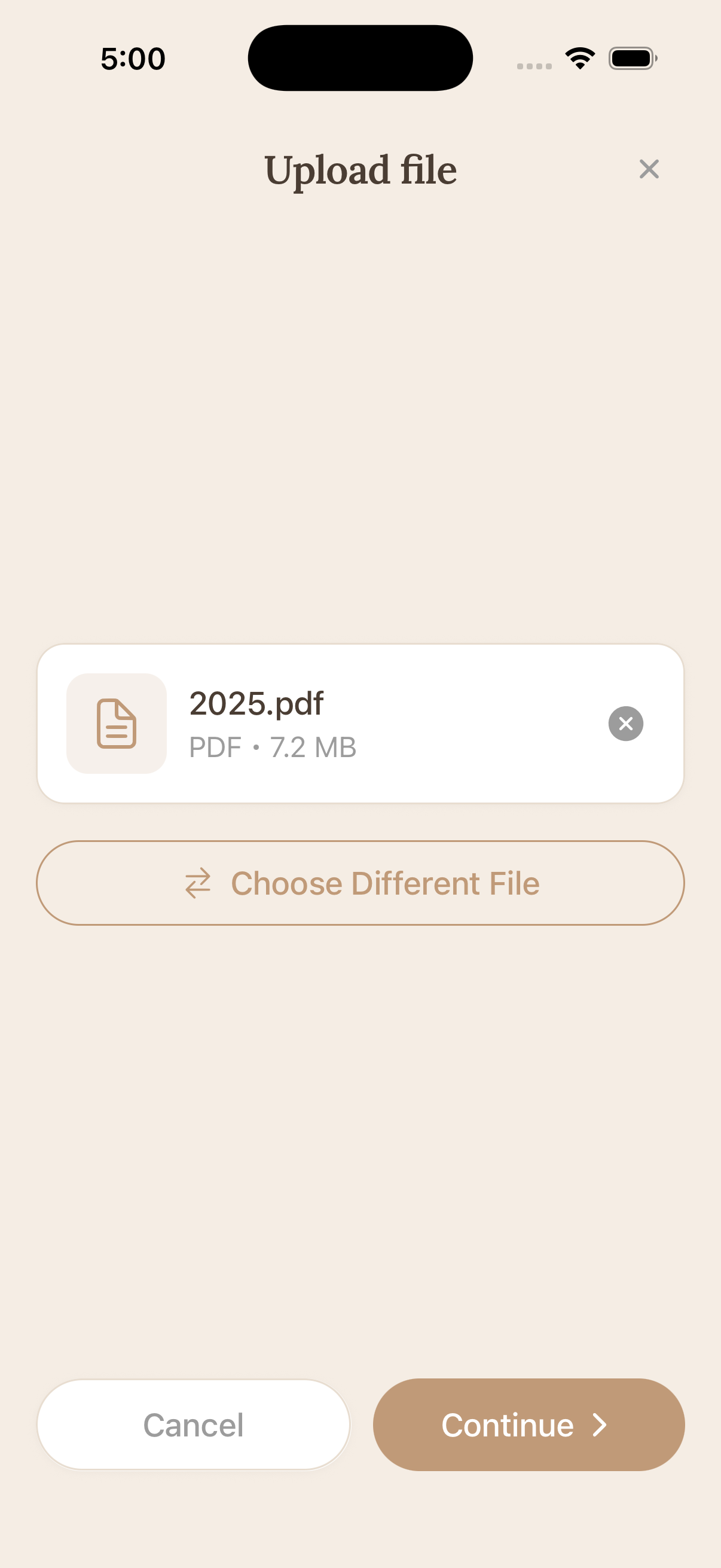Select Choose Different File
This screenshot has height=1568, width=721.
tap(360, 884)
